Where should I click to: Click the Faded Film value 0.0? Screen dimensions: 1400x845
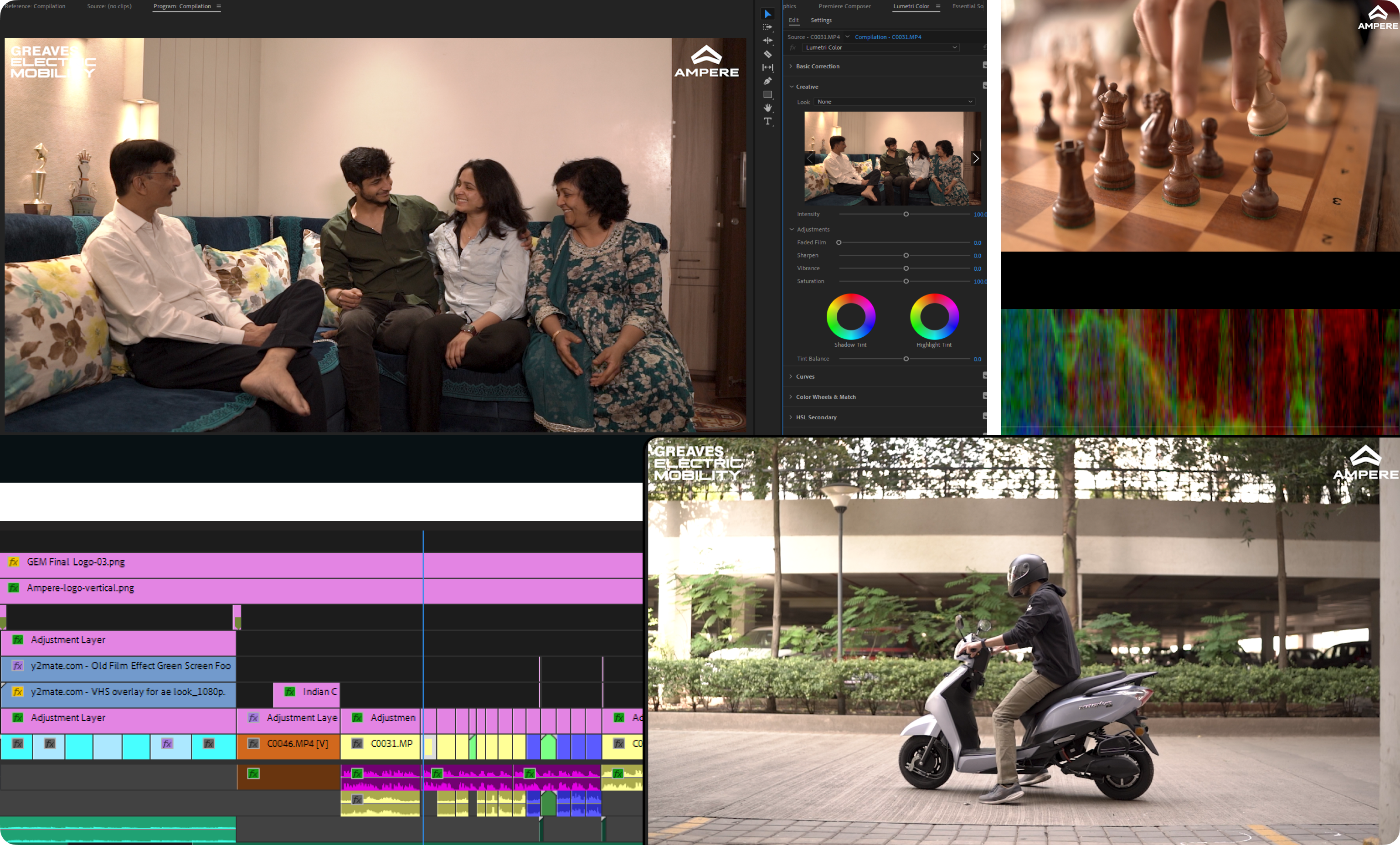[x=977, y=242]
